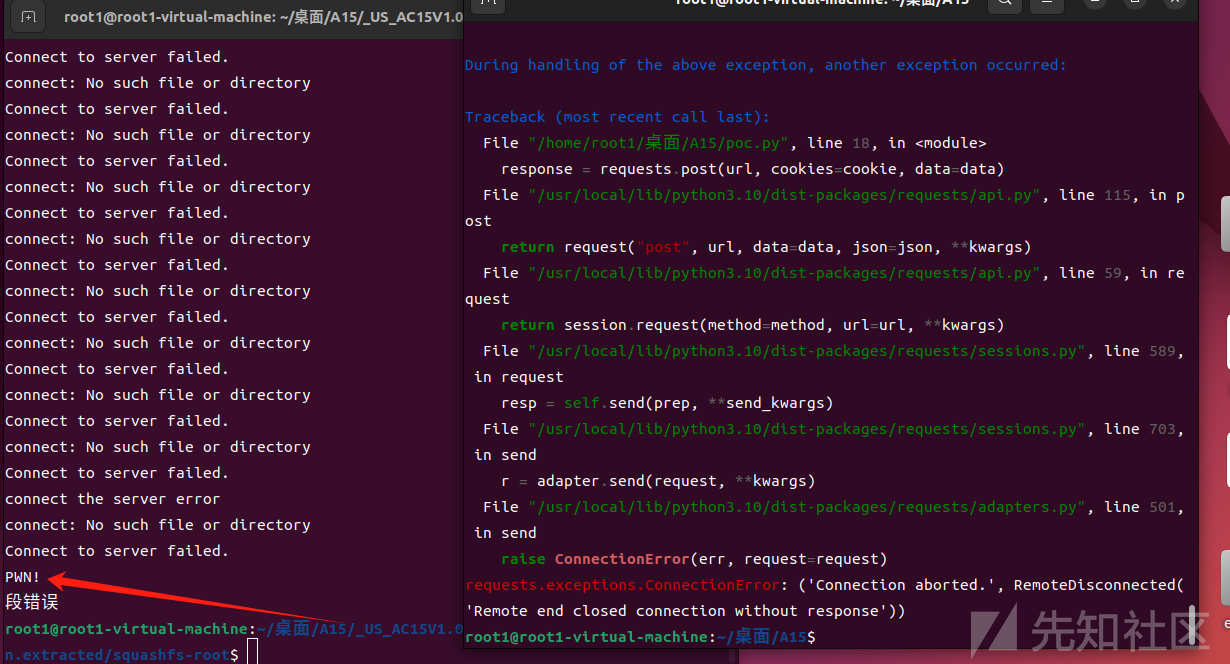This screenshot has height=664, width=1230.
Task: Select the '段错误' segmentation fault line
Action: click(x=32, y=603)
